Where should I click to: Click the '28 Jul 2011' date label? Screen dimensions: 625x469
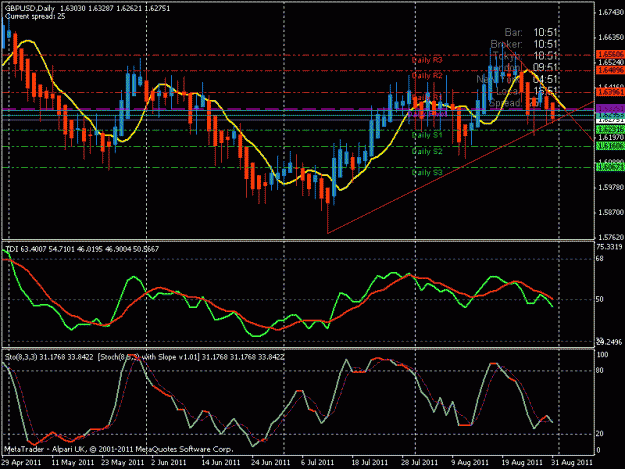coord(419,462)
